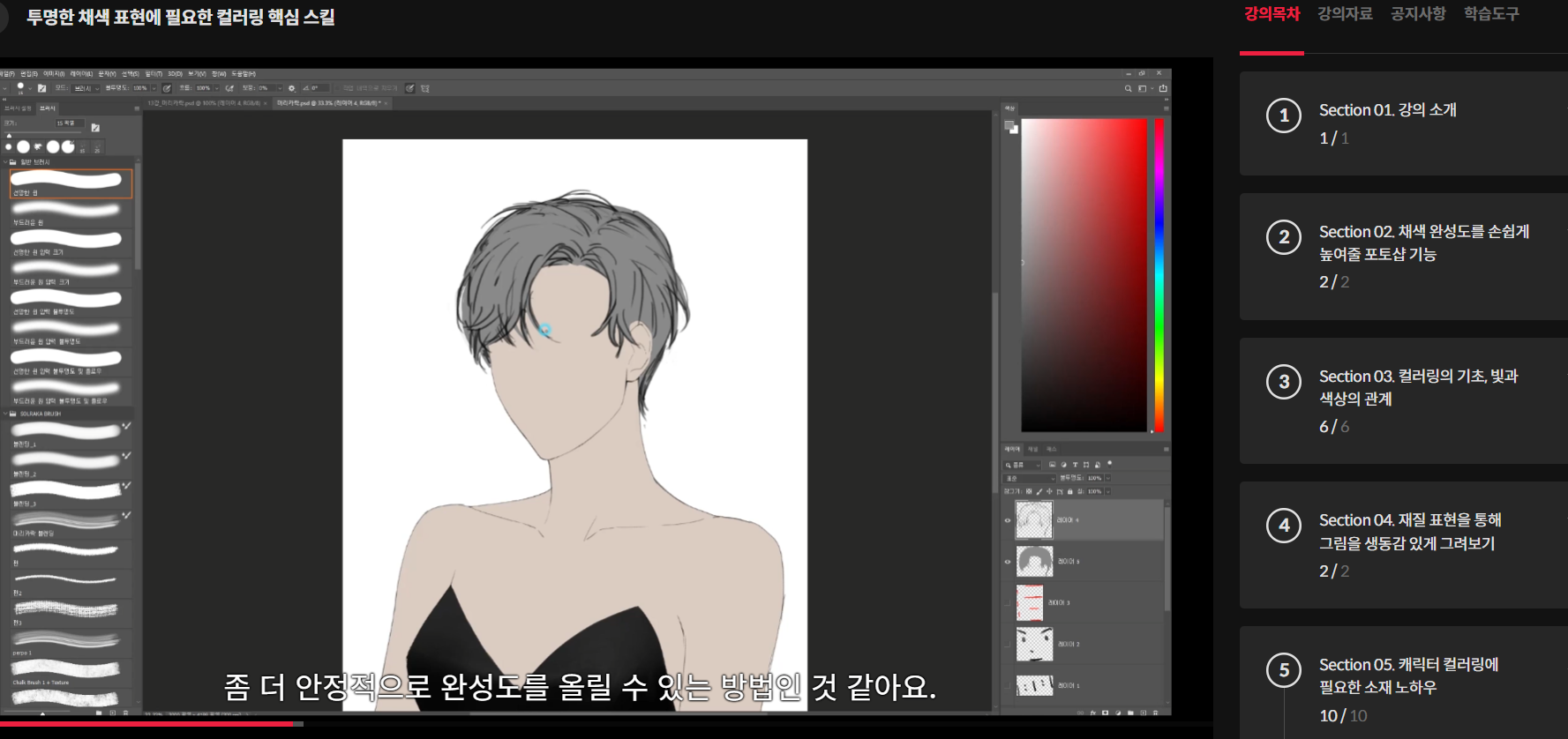Viewport: 1568px width, 739px height.
Task: Select 레이어 5 thumbnail
Action: tap(1034, 562)
